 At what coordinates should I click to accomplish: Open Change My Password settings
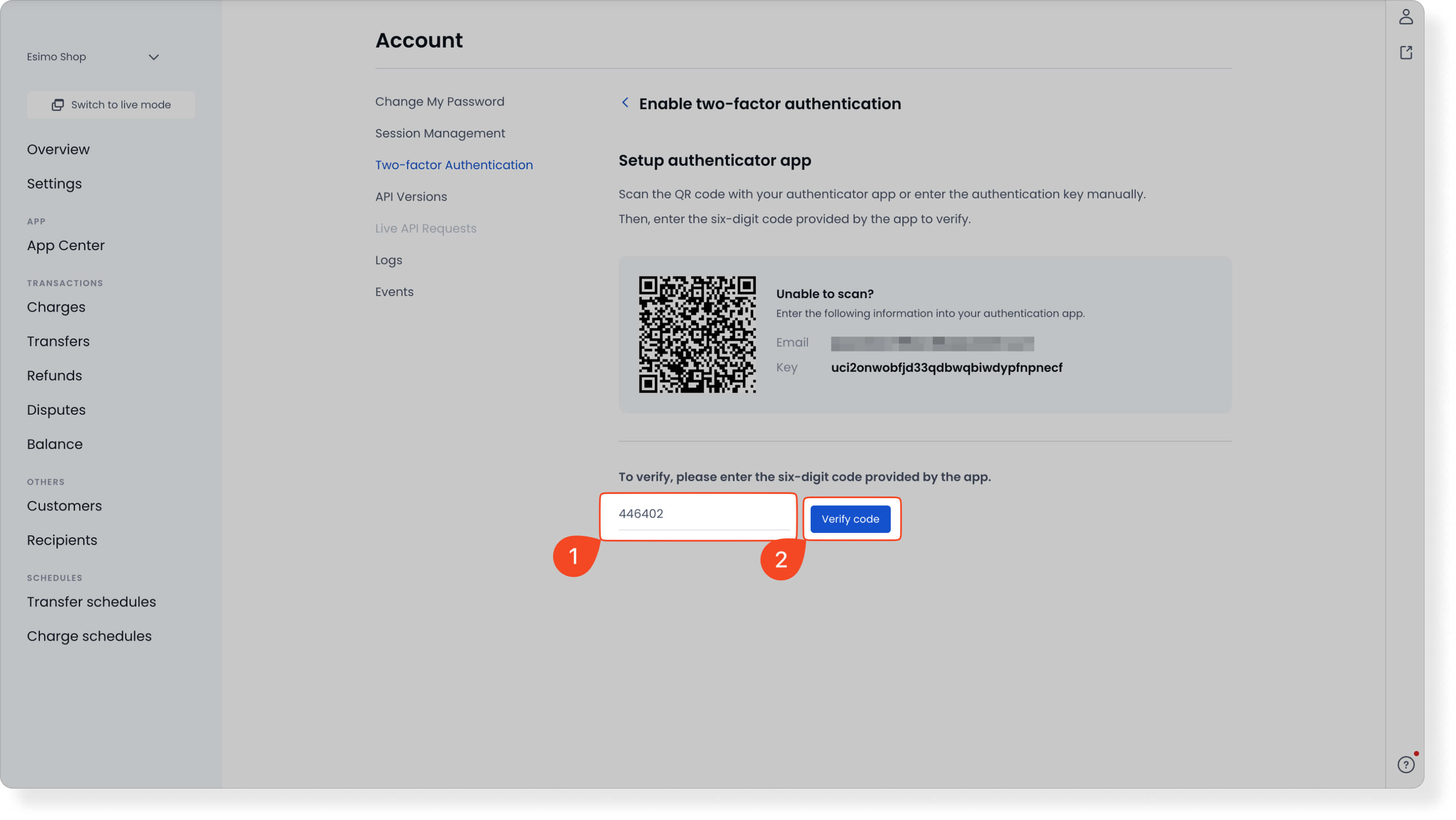pyautogui.click(x=440, y=101)
